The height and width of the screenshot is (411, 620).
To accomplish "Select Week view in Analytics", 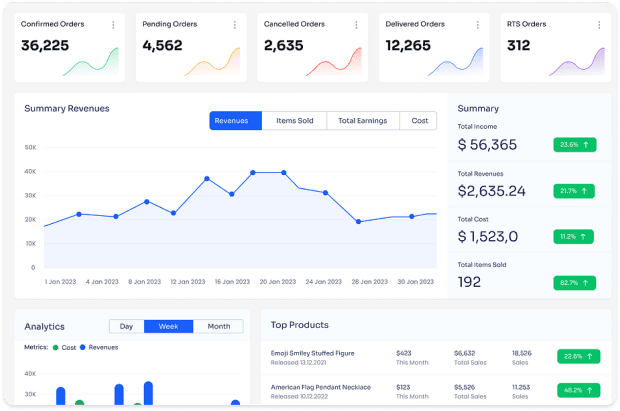I will 168,326.
